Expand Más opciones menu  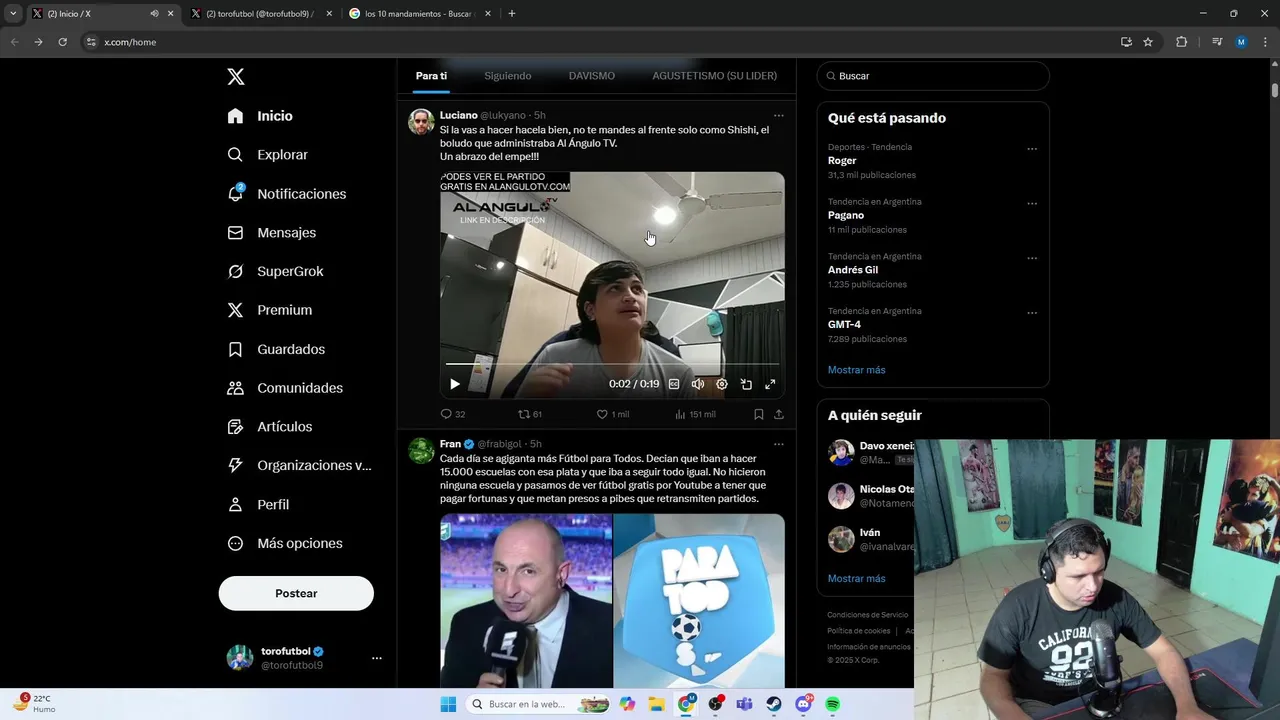[285, 544]
